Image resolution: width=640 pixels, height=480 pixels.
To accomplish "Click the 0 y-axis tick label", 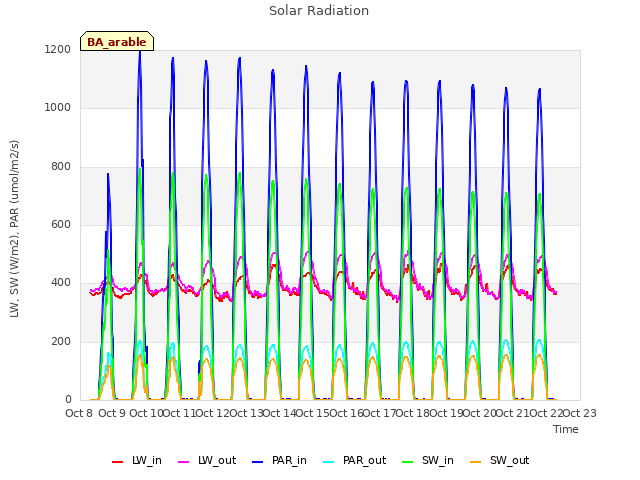I will point(68,400).
